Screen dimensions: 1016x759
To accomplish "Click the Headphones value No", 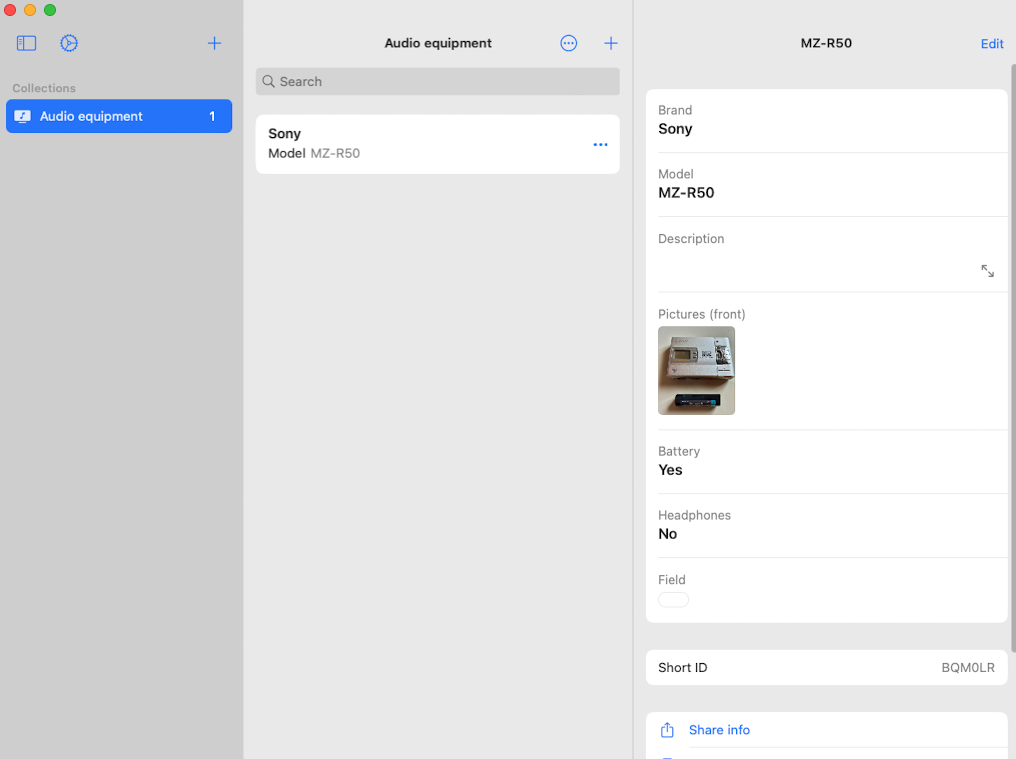I will [x=667, y=533].
